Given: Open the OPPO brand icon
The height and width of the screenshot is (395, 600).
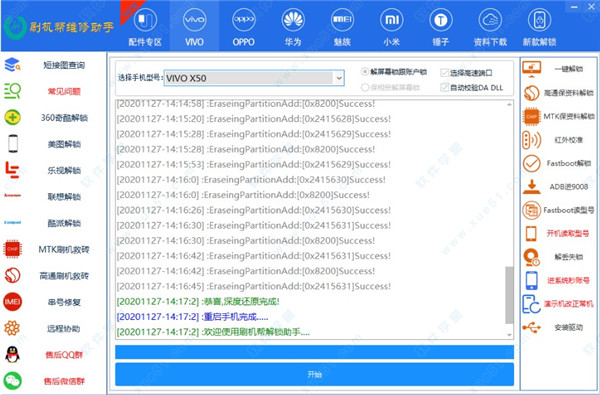Looking at the screenshot, I should point(243,20).
